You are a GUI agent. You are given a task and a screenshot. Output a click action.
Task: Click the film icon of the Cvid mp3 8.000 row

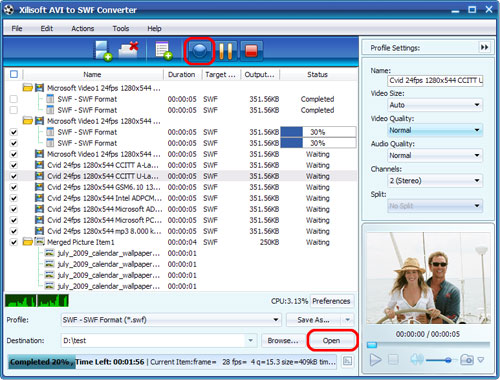(39, 231)
